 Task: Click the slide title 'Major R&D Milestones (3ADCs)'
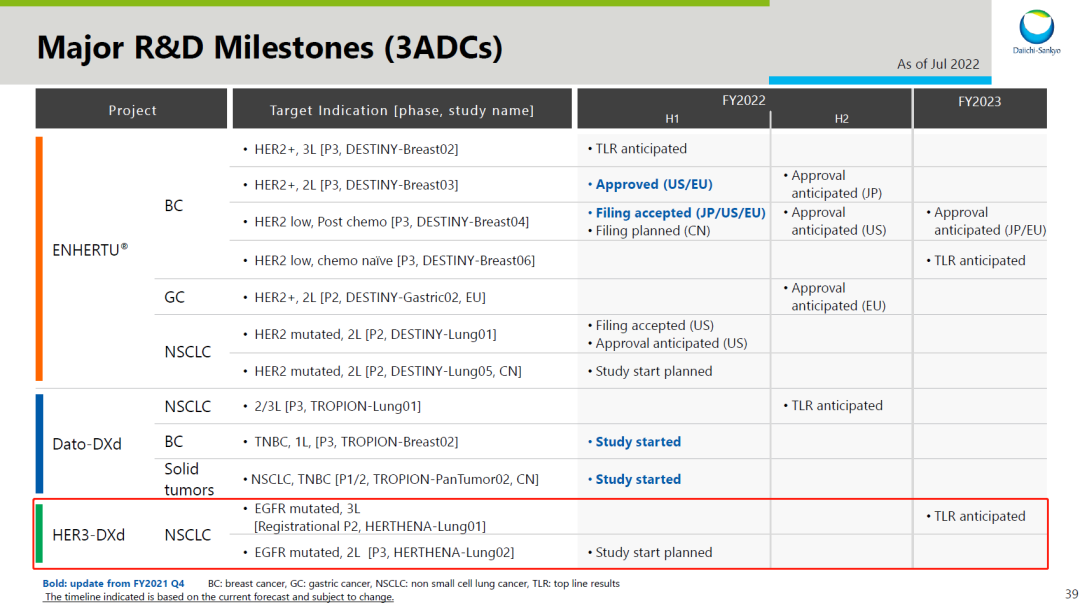[269, 47]
